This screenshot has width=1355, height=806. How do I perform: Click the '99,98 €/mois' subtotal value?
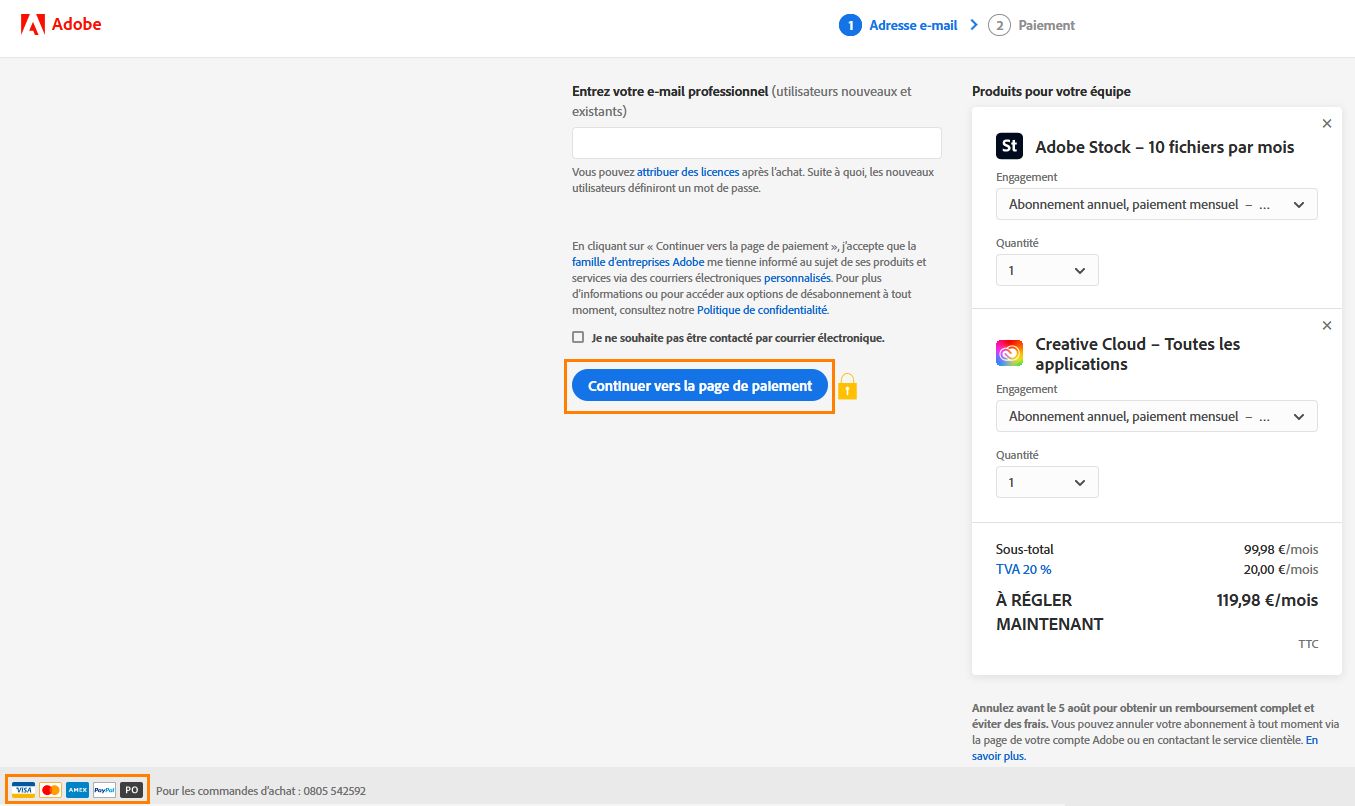(1281, 549)
